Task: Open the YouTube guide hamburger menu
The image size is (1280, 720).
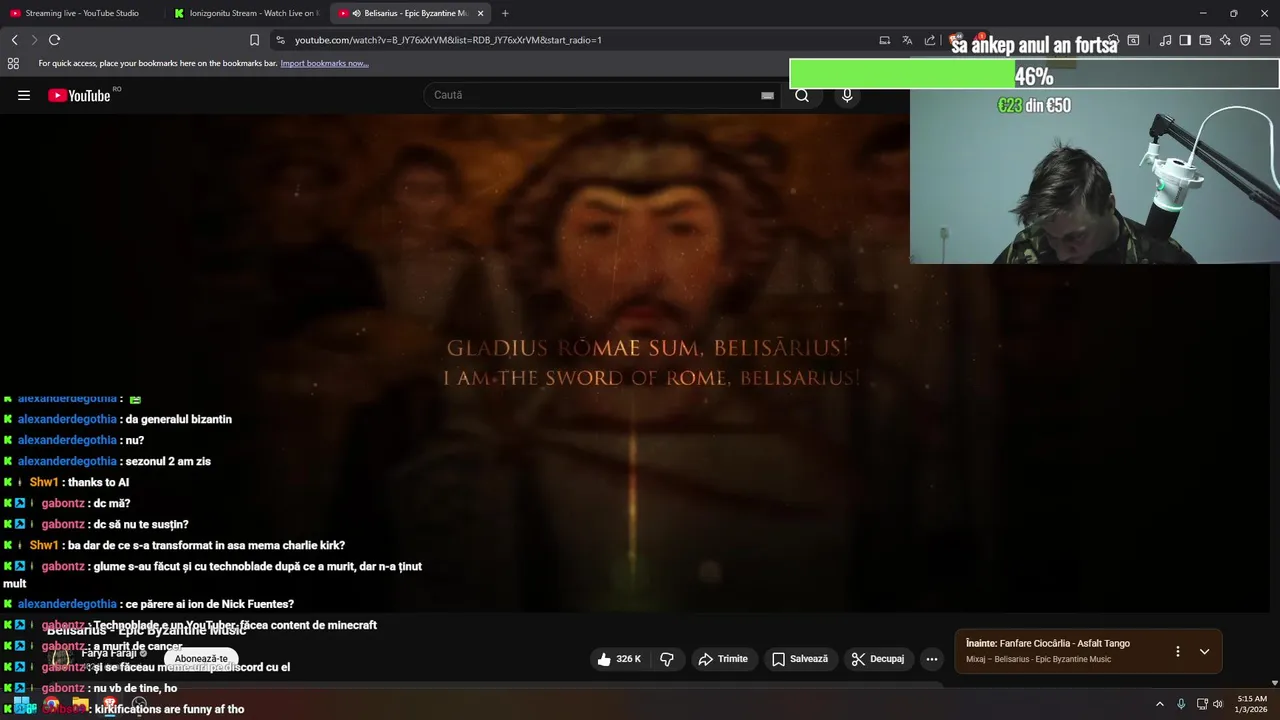Action: pyautogui.click(x=24, y=95)
